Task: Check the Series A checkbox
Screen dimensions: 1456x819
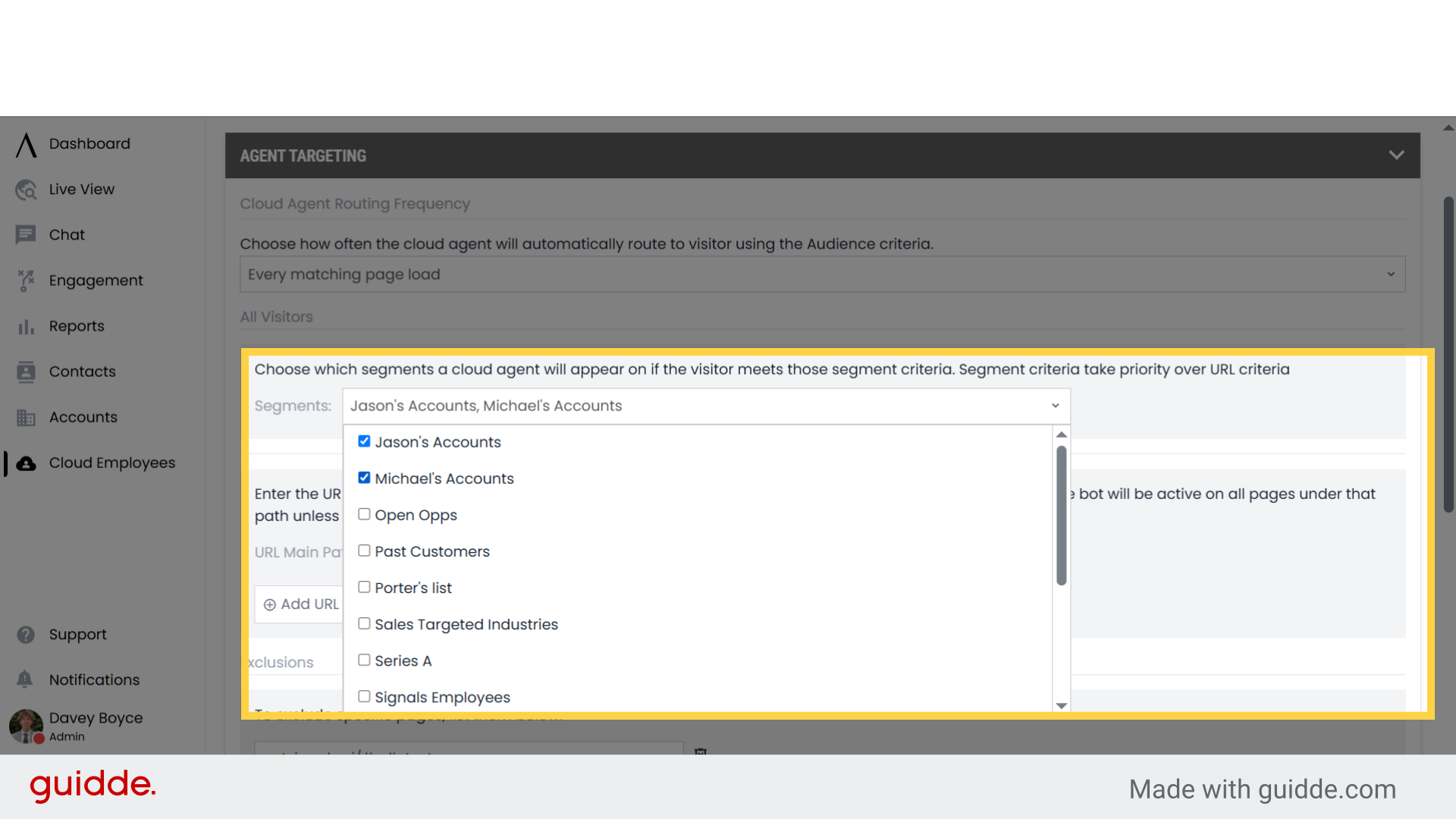Action: point(364,660)
